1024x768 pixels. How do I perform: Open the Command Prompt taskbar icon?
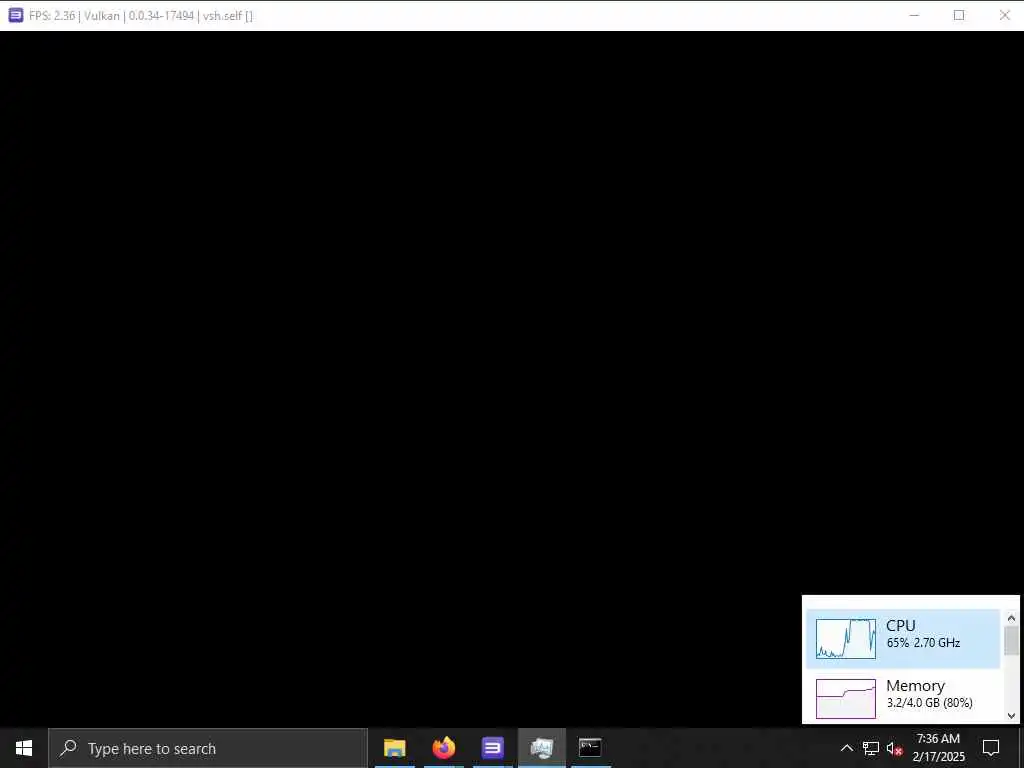(590, 748)
